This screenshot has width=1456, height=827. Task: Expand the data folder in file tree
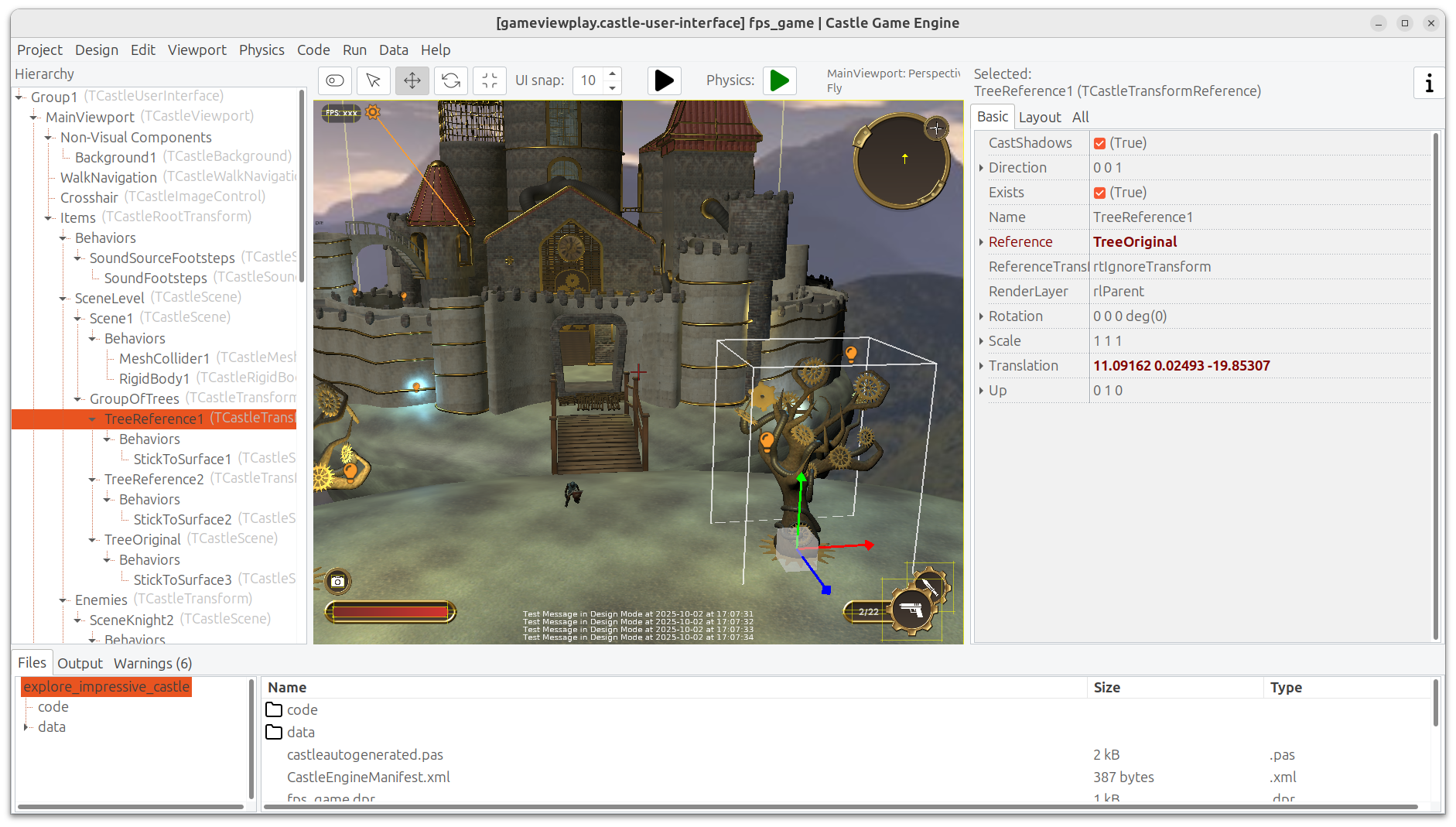pyautogui.click(x=26, y=727)
